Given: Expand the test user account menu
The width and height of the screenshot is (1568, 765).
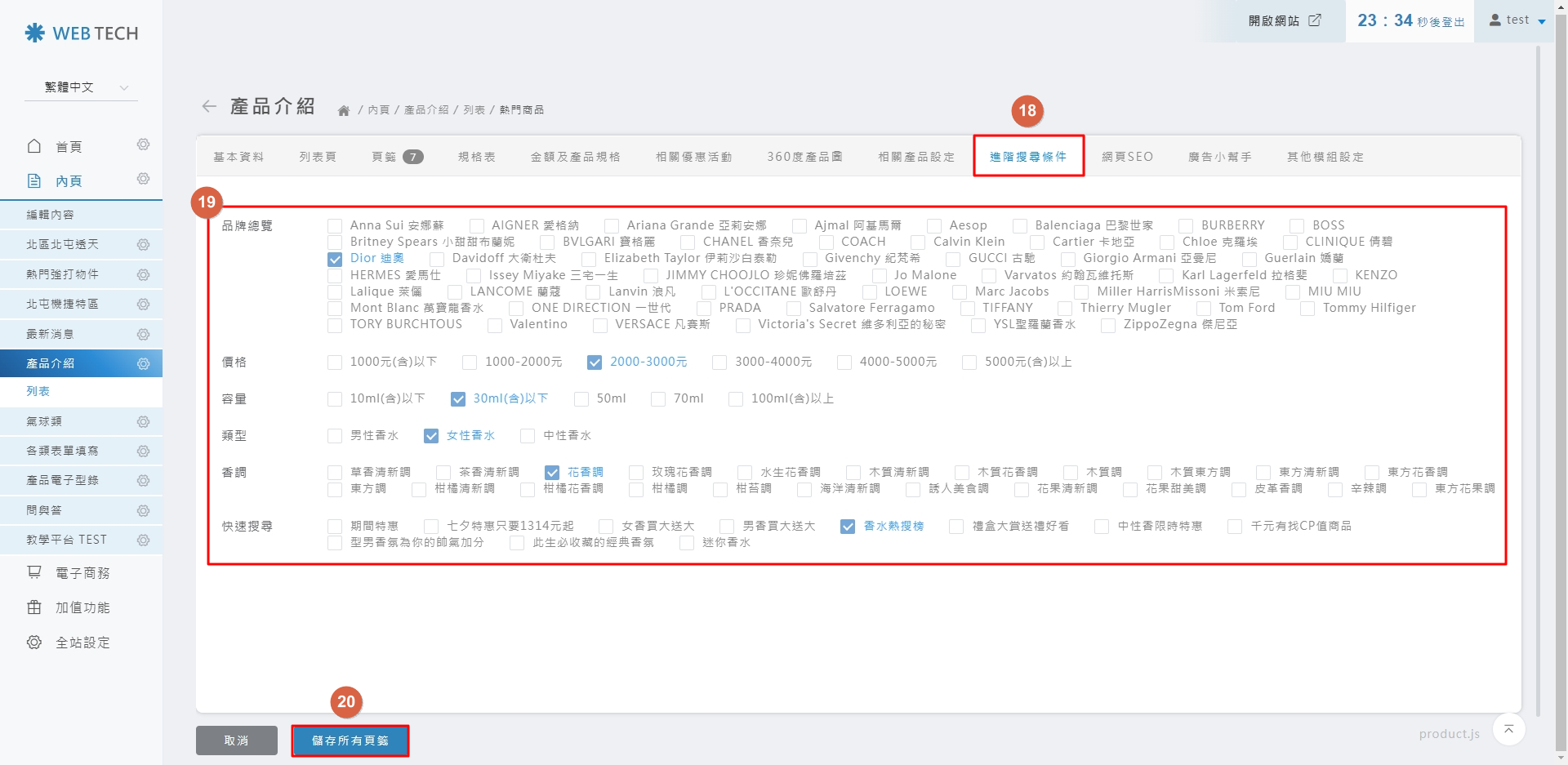Looking at the screenshot, I should (1517, 20).
